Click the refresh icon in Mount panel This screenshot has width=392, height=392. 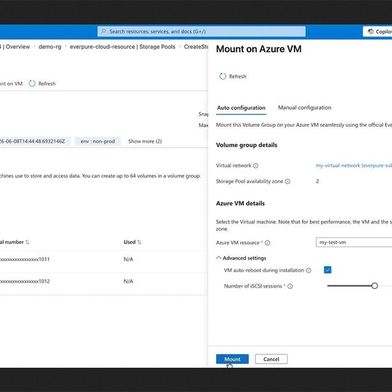click(x=223, y=76)
